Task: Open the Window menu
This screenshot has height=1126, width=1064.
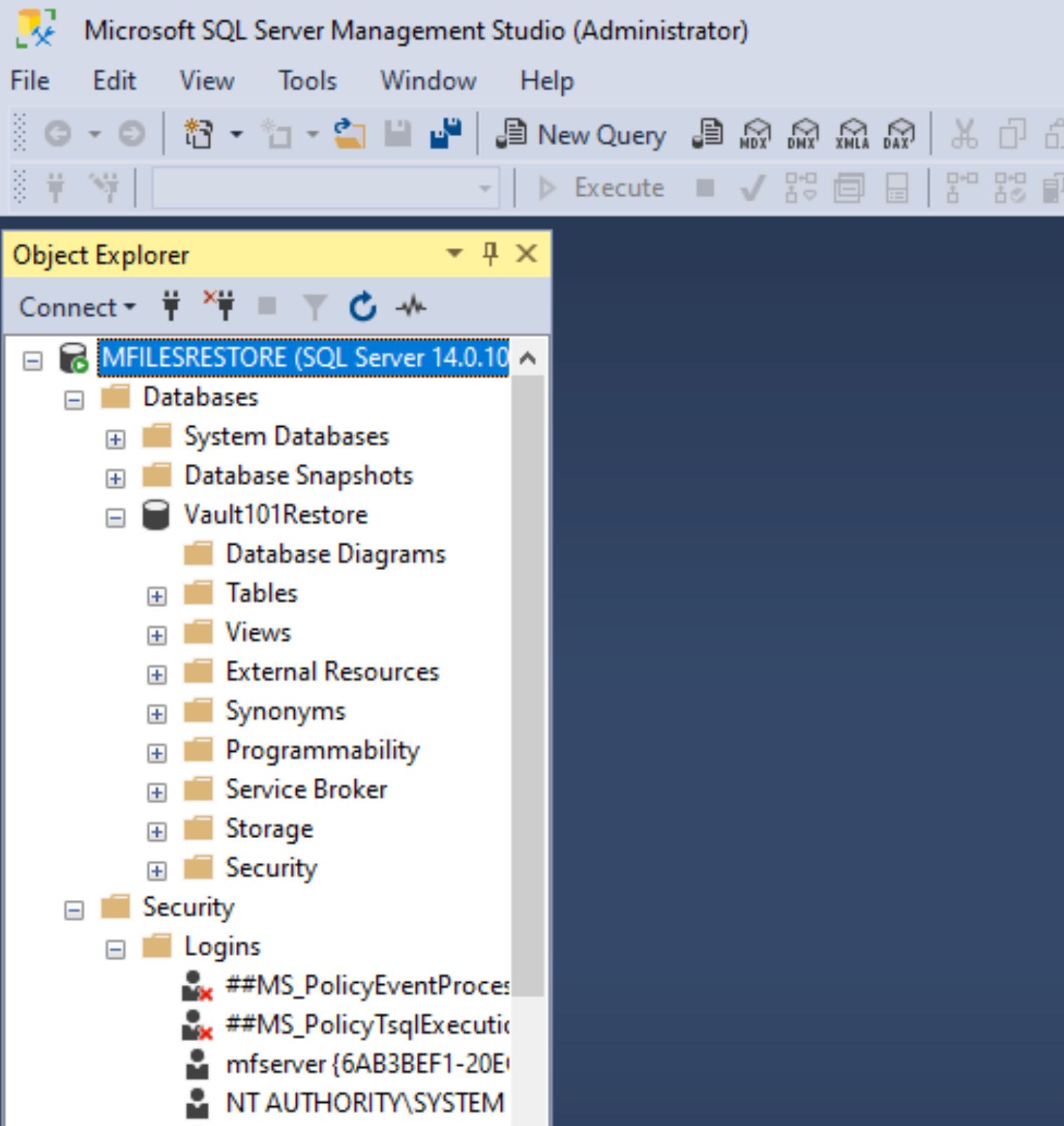Action: point(428,81)
